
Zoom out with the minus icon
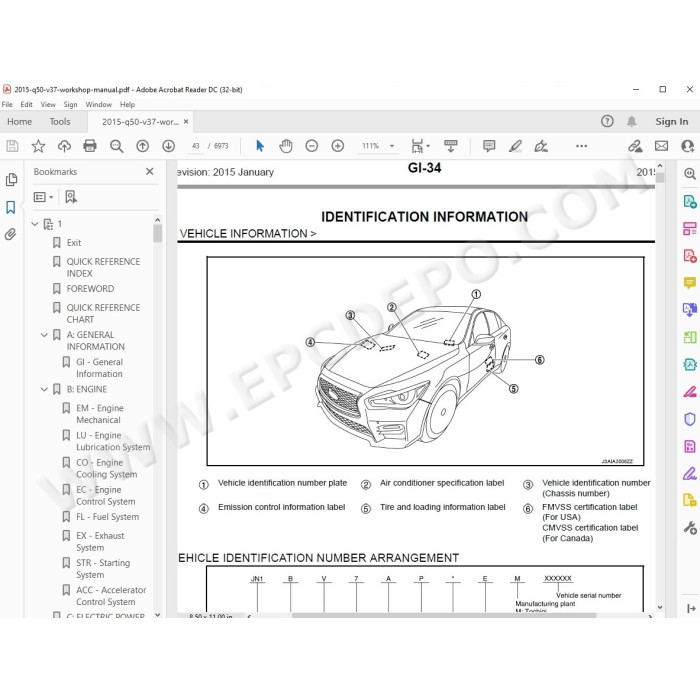[312, 146]
